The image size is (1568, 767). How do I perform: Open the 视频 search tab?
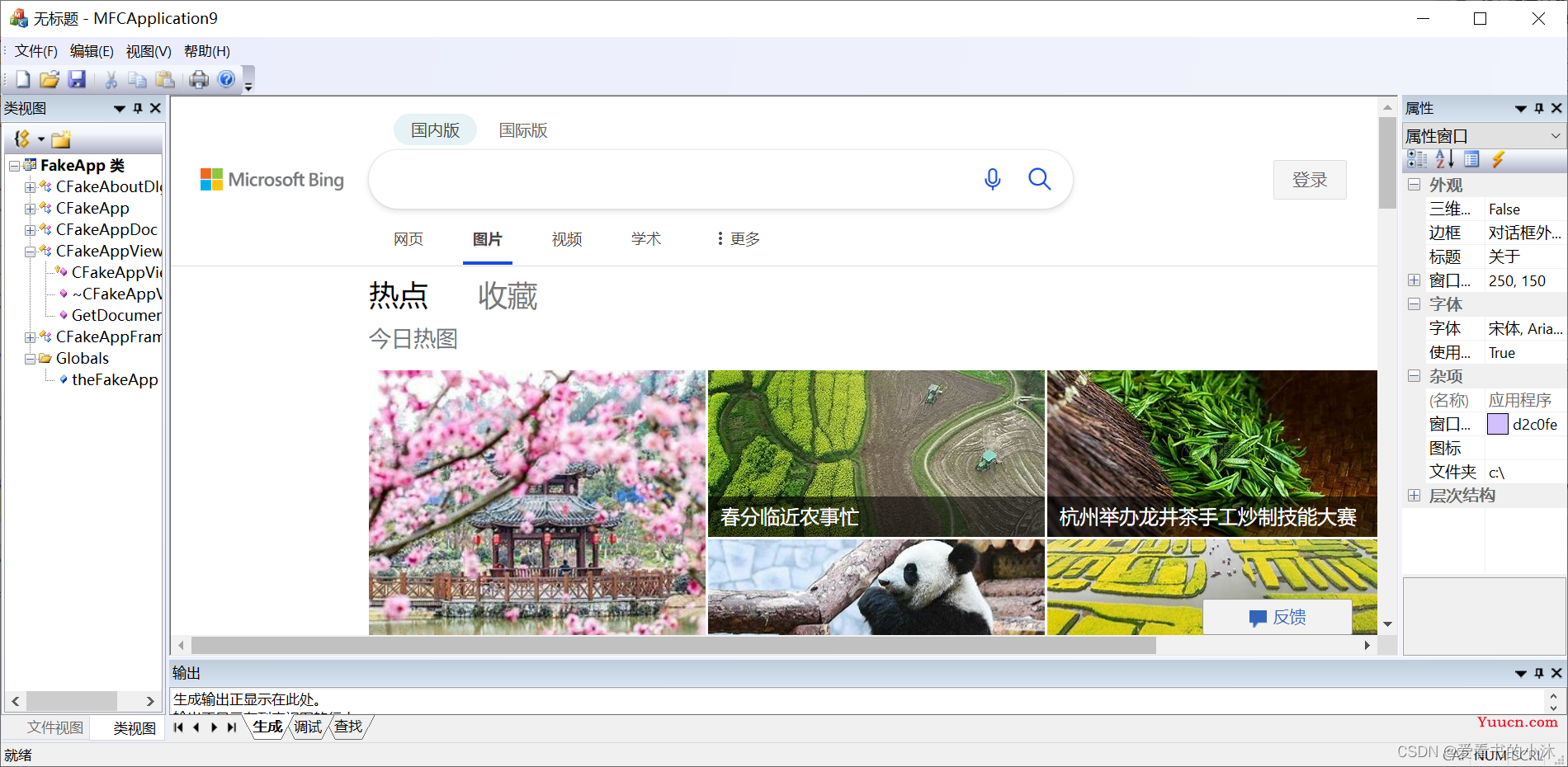[x=567, y=239]
